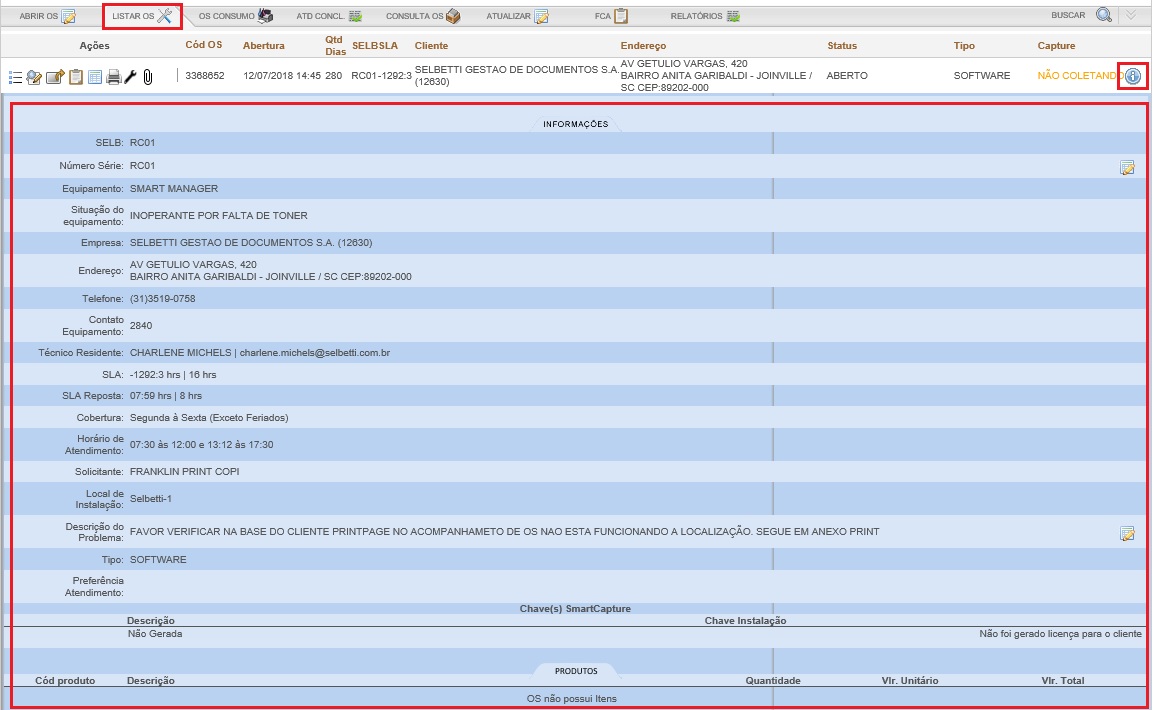Viewport: 1154px width, 710px height.
Task: Click Não foi gerado licença para o cliente
Action: [x=1061, y=634]
